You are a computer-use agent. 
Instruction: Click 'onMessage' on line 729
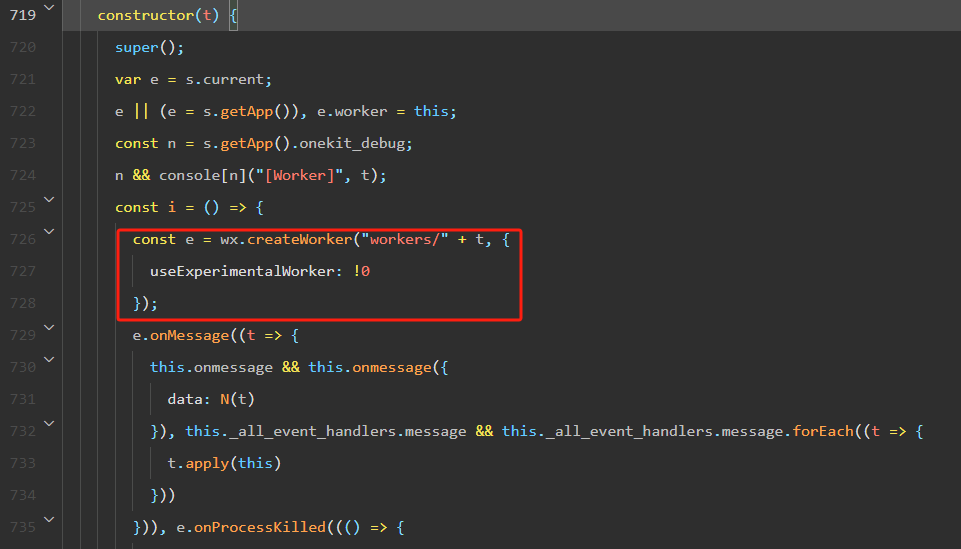coord(189,336)
